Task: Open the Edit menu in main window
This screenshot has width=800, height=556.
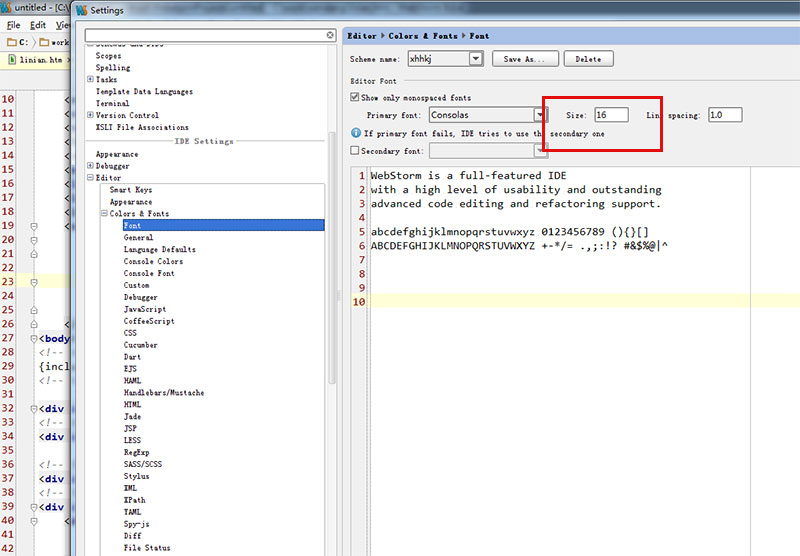Action: pyautogui.click(x=38, y=25)
